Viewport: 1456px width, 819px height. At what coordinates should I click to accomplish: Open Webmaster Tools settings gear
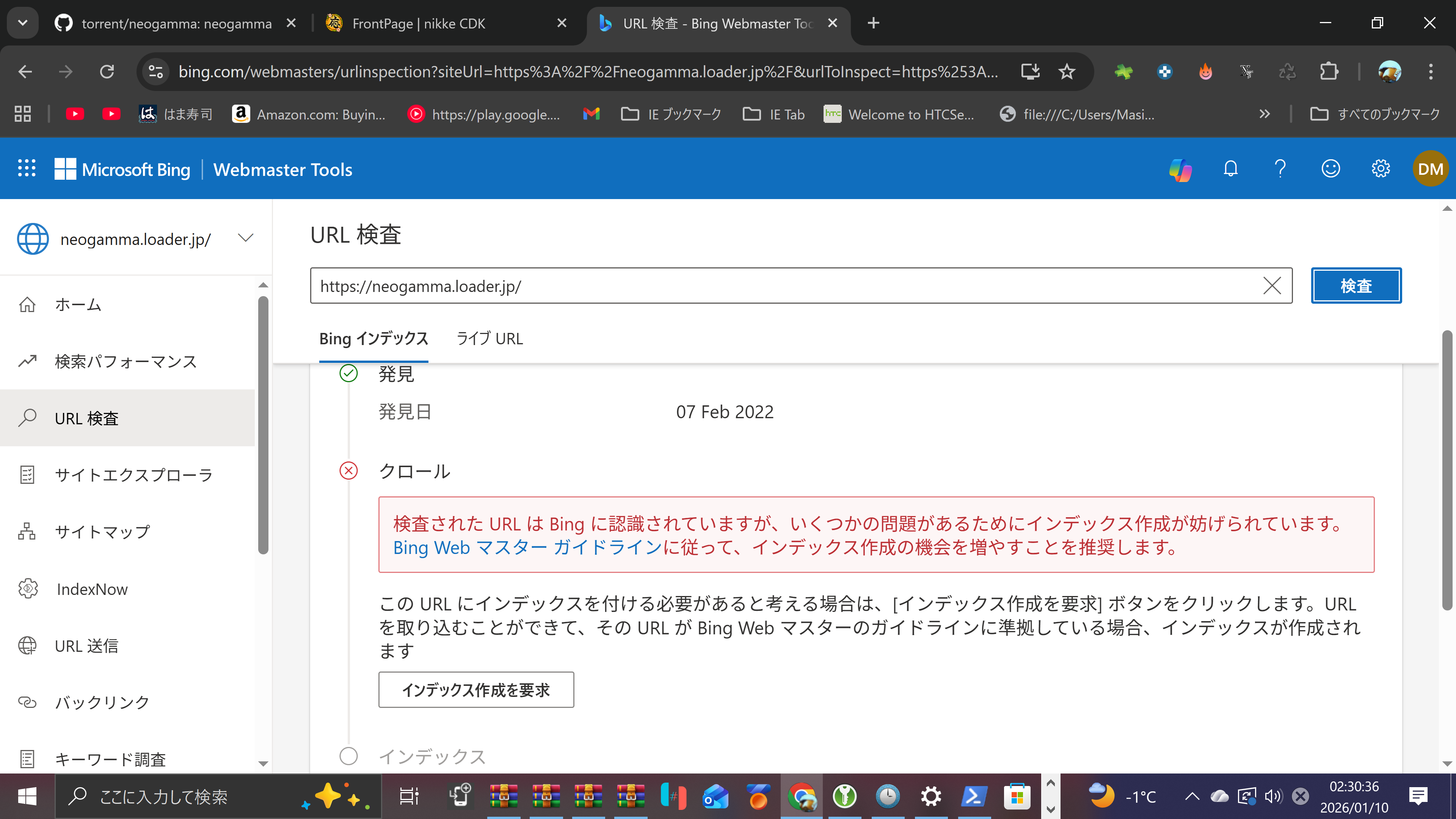pyautogui.click(x=1381, y=168)
